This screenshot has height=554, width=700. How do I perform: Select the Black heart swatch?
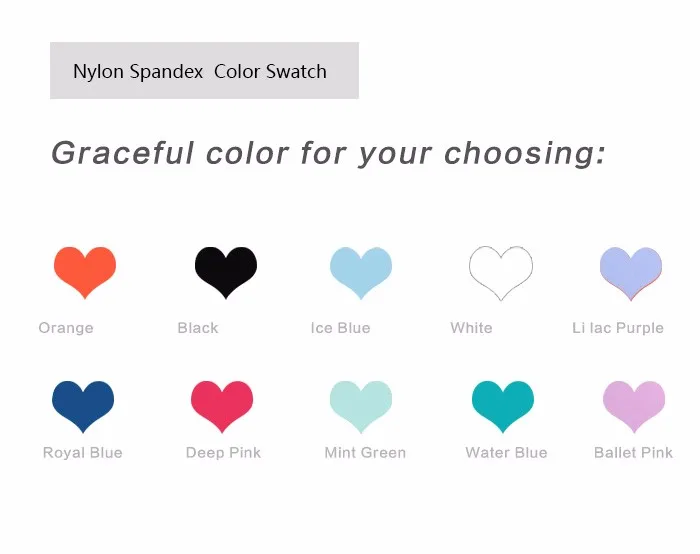pyautogui.click(x=225, y=270)
